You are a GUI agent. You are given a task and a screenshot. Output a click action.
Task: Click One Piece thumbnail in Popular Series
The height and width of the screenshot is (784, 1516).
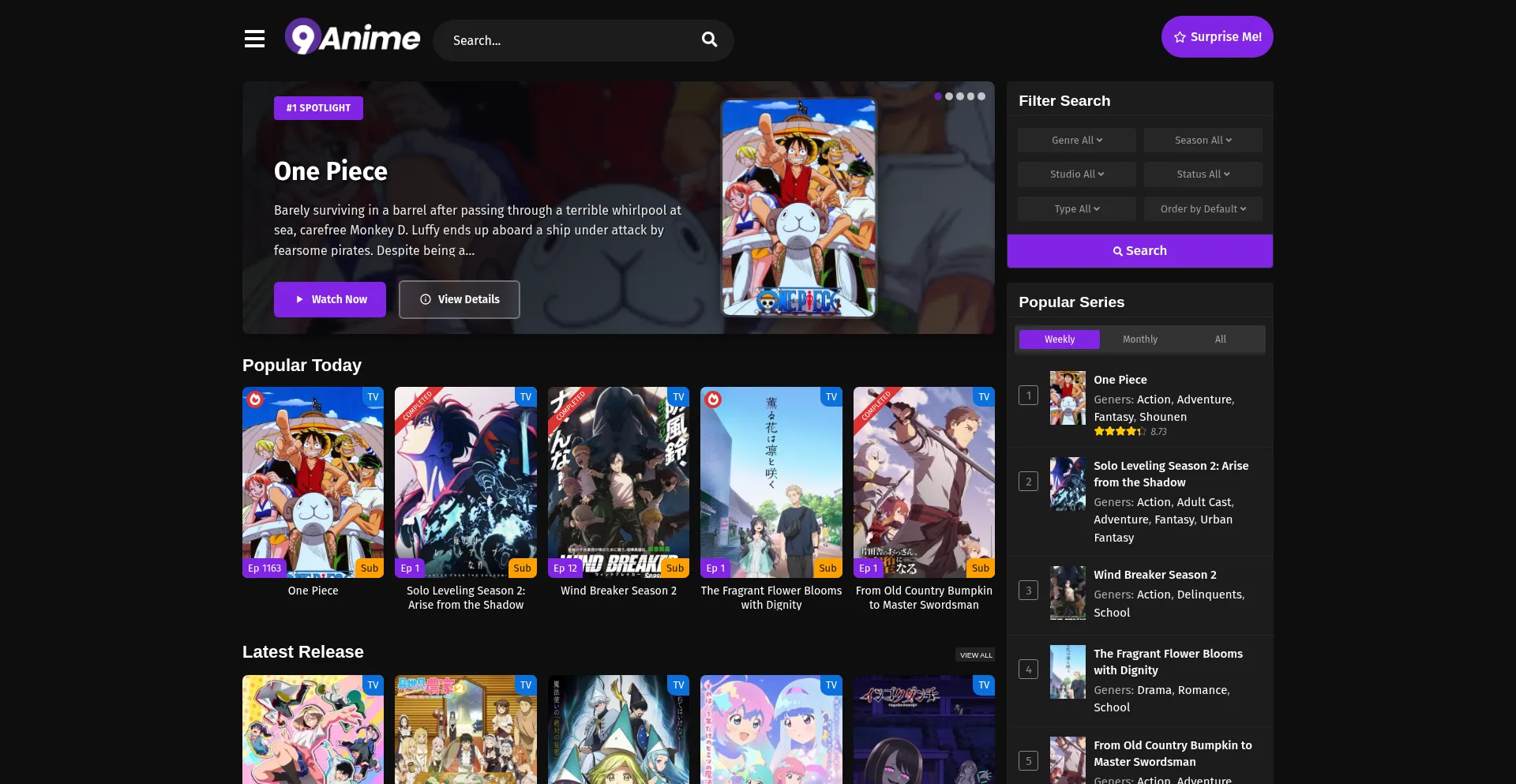[x=1068, y=398]
